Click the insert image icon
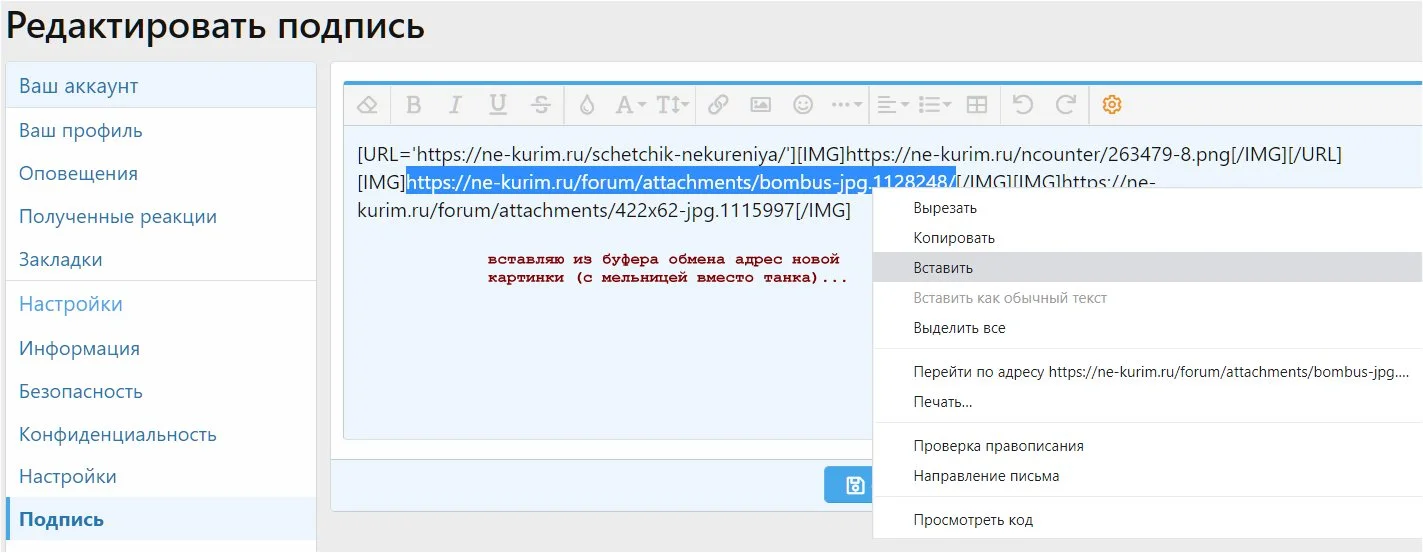This screenshot has width=1423, height=553. pyautogui.click(x=761, y=104)
